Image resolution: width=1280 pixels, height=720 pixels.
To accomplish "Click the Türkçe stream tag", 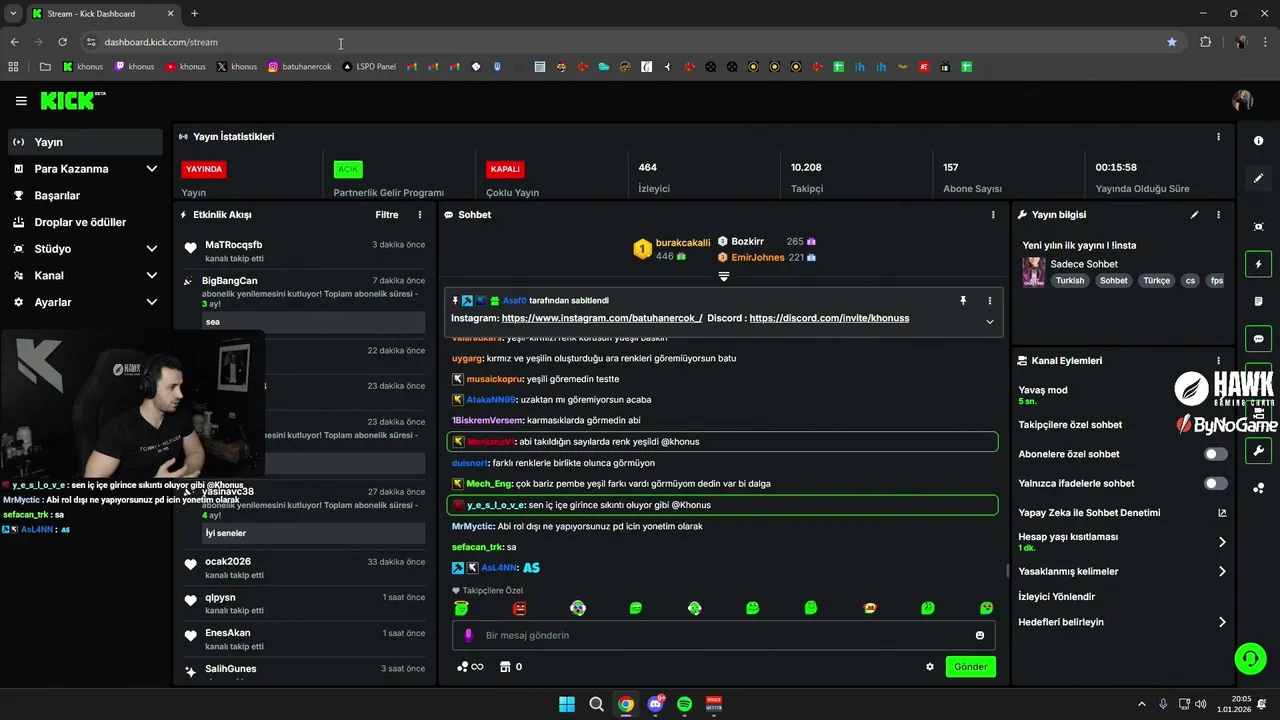I will click(1157, 281).
